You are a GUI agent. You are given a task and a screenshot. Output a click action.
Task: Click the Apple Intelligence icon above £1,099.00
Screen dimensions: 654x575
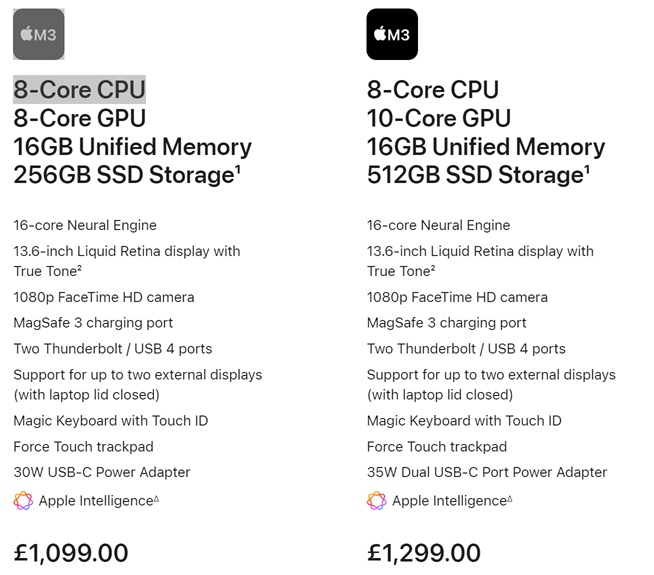[23, 500]
